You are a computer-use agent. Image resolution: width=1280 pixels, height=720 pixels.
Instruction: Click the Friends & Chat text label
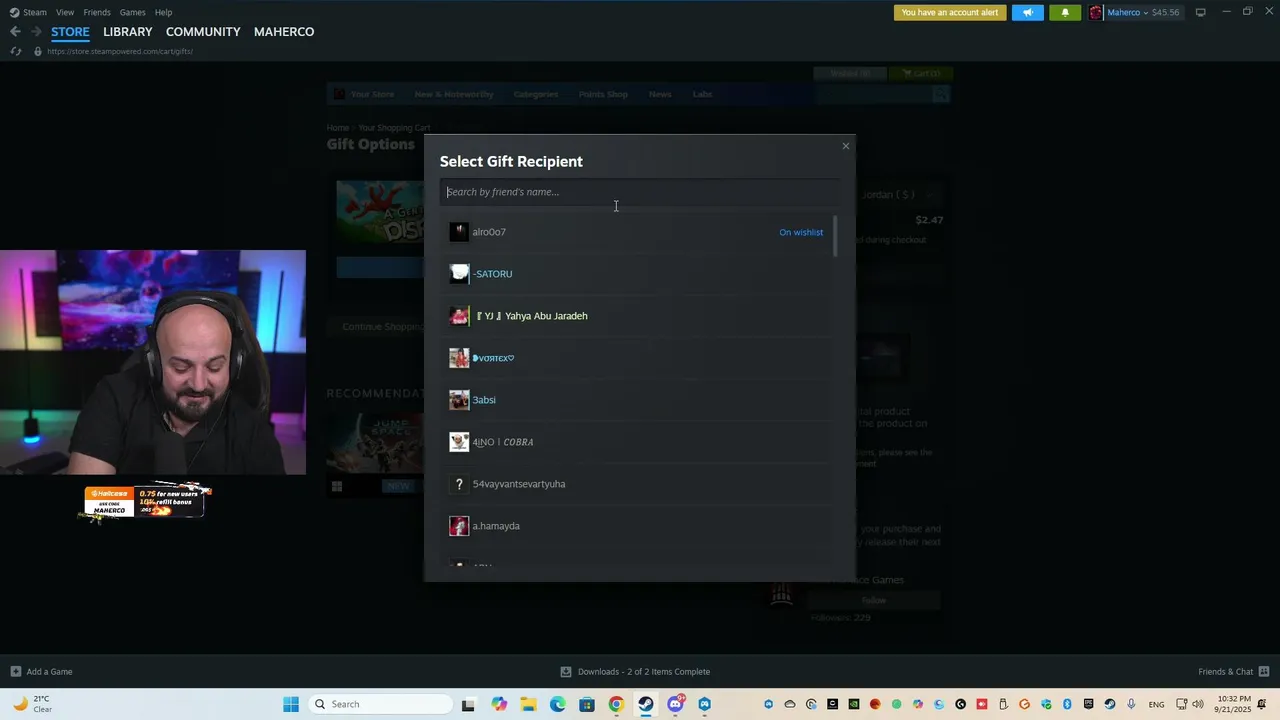(1225, 672)
